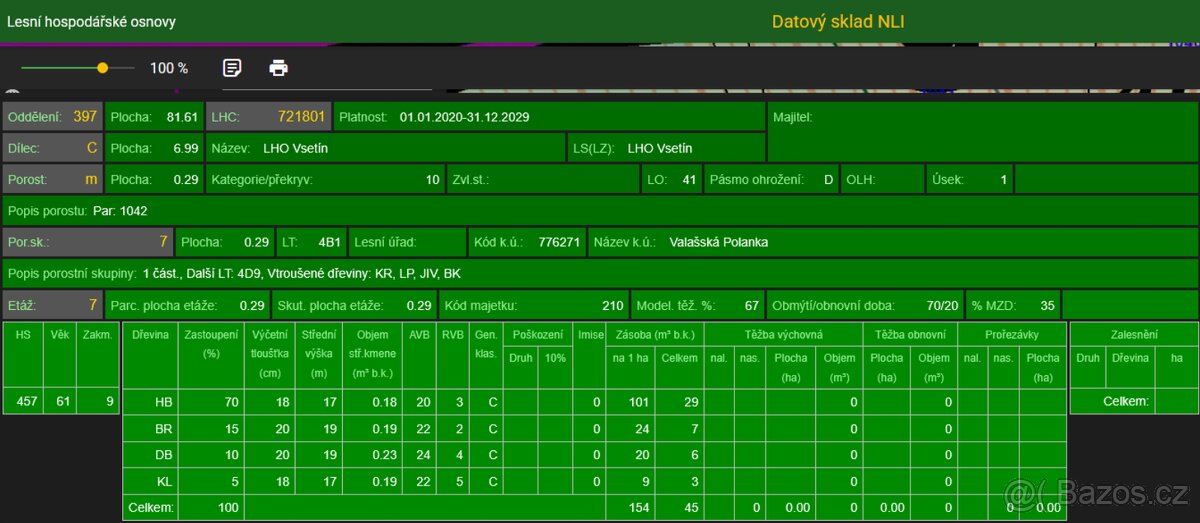Adjust the yellow zoom slider handle
This screenshot has height=523, width=1200.
click(x=102, y=68)
